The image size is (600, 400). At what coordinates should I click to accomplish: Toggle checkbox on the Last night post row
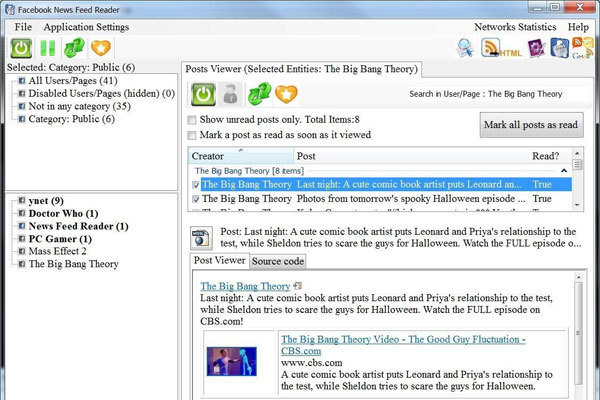(x=196, y=185)
